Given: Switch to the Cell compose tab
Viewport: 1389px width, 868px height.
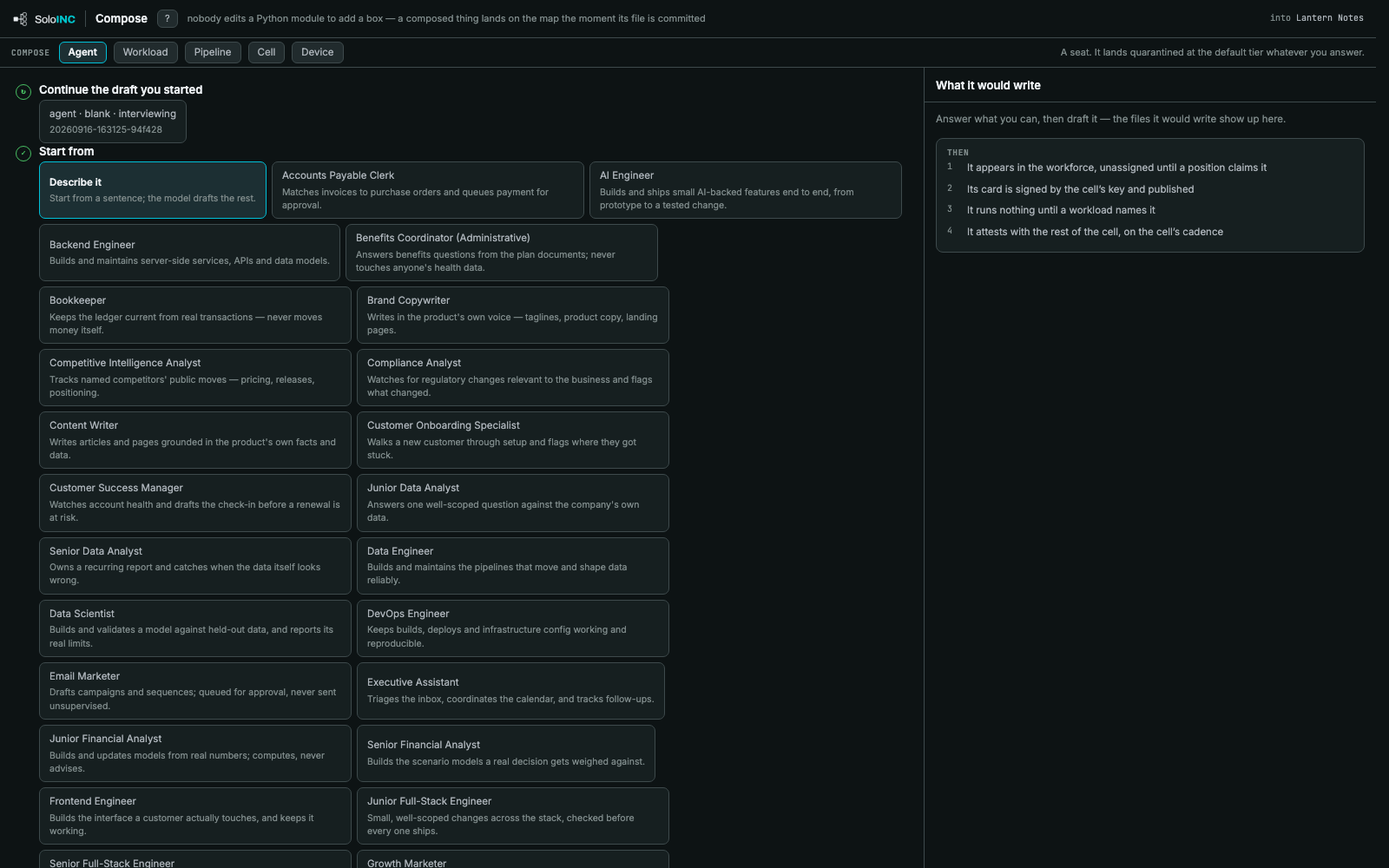Looking at the screenshot, I should [267, 52].
